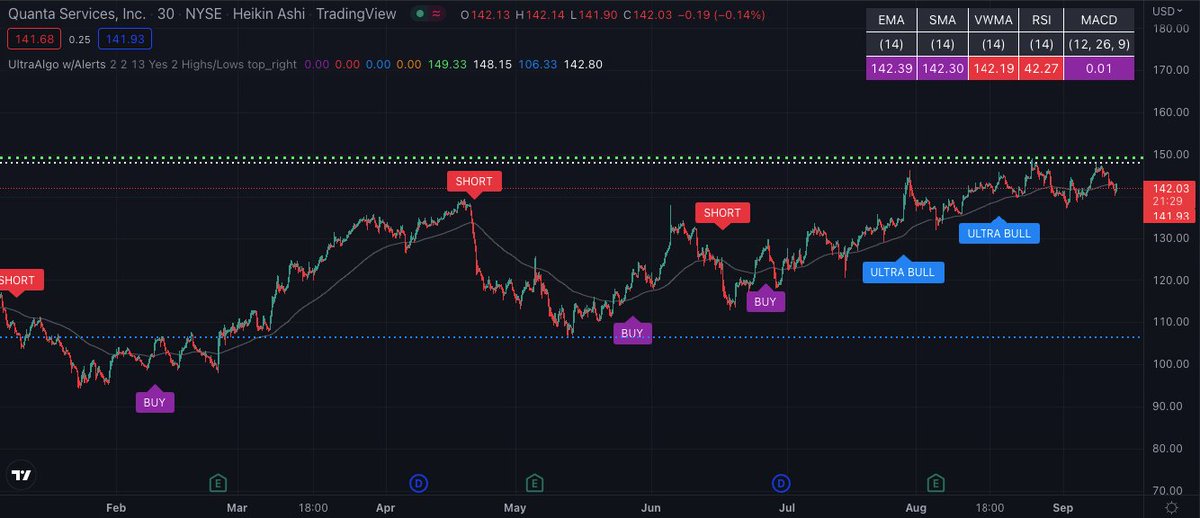1200x518 pixels.
Task: Open the earnings E marker near Mar
Action: click(217, 484)
